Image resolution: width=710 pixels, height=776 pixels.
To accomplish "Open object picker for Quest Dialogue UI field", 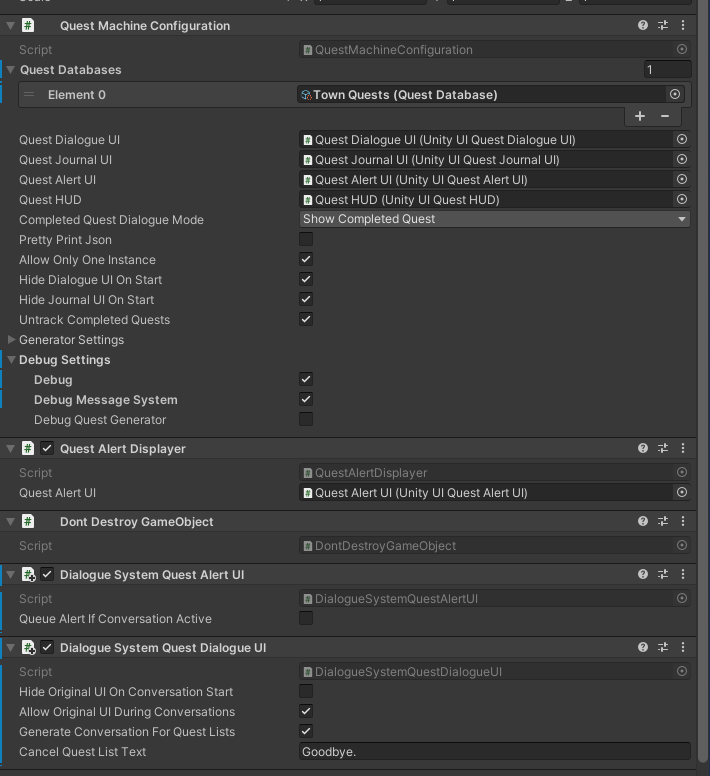I will (x=682, y=140).
